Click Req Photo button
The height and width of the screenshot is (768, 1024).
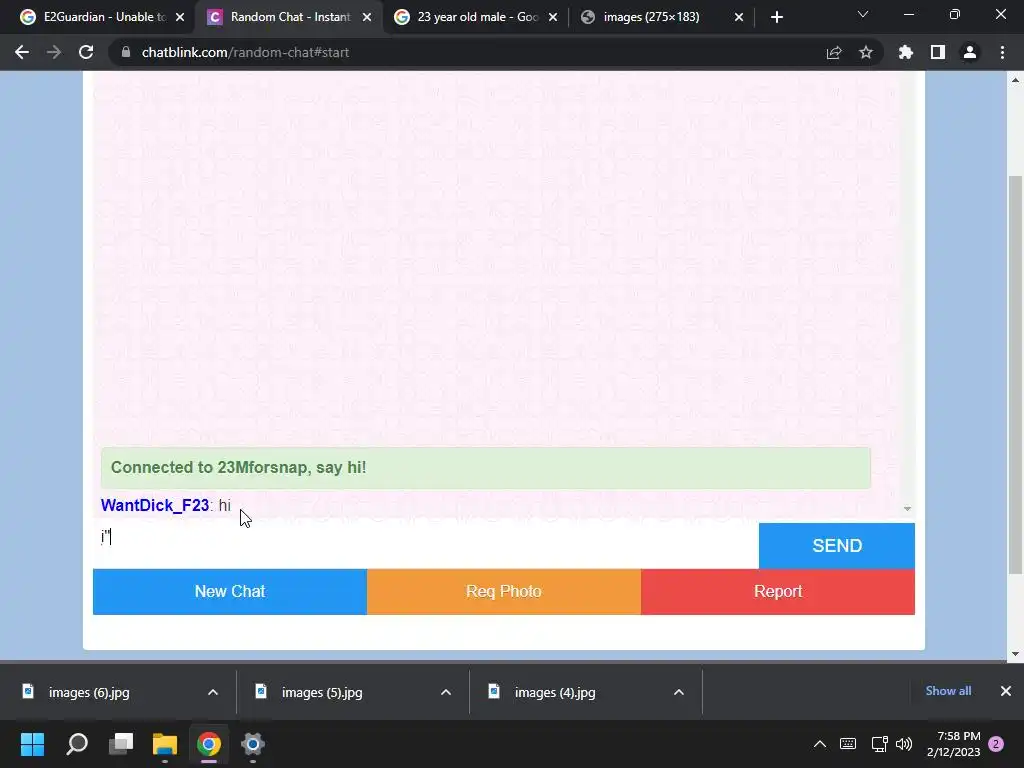pos(504,592)
